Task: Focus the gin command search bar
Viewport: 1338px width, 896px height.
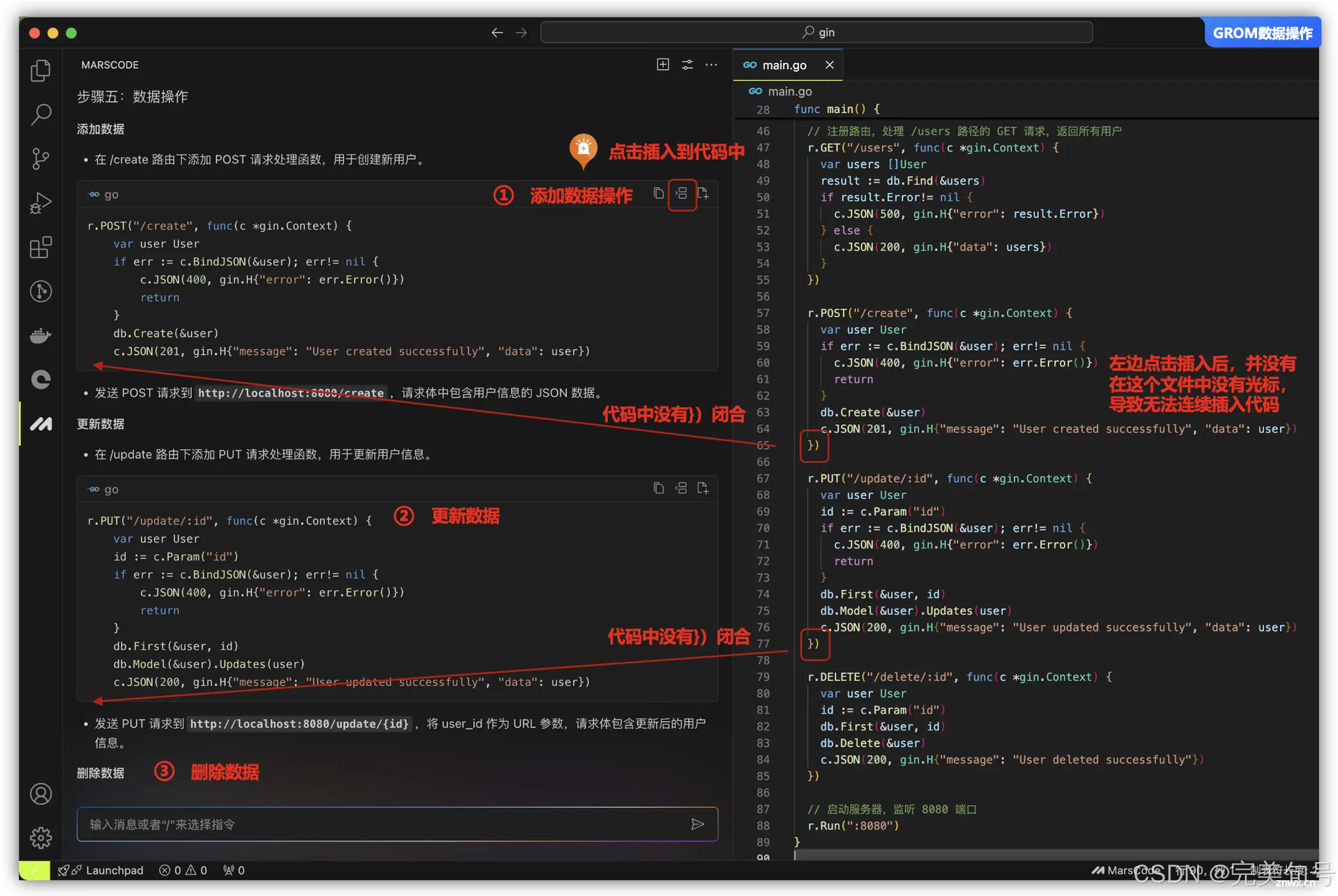Action: coord(817,33)
